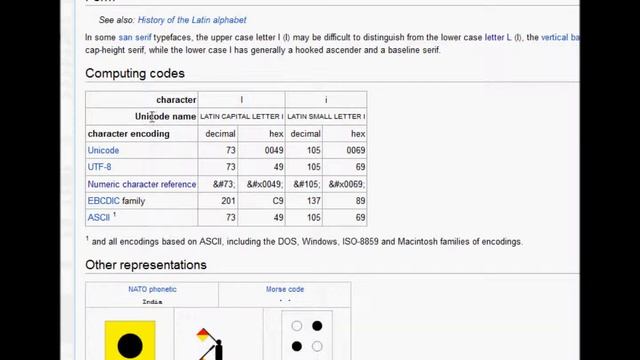Image resolution: width=640 pixels, height=360 pixels.
Task: Click the flag semaphore figure image
Action: pyautogui.click(x=211, y=344)
